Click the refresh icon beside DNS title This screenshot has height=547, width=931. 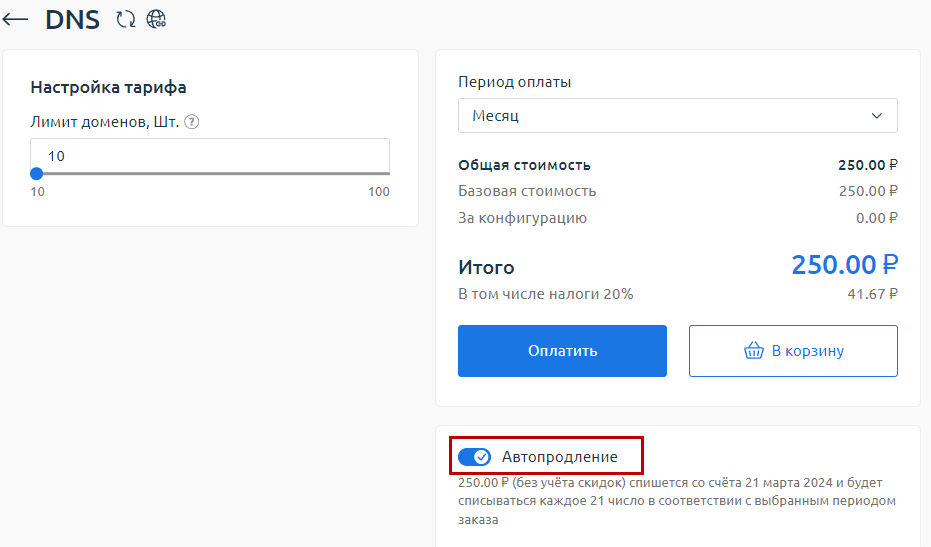[125, 19]
